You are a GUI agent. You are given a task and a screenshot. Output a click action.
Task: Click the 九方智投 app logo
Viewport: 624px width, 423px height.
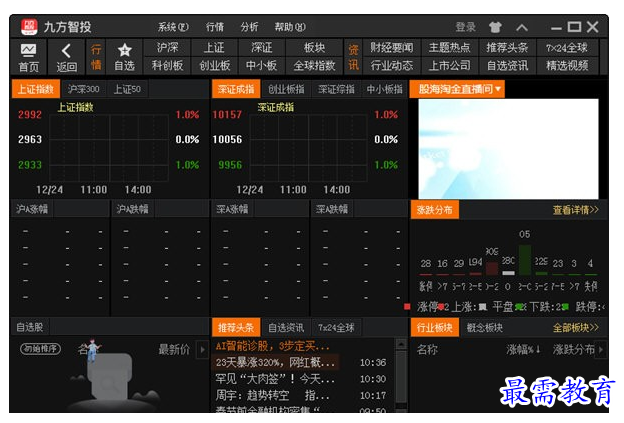pyautogui.click(x=29, y=27)
